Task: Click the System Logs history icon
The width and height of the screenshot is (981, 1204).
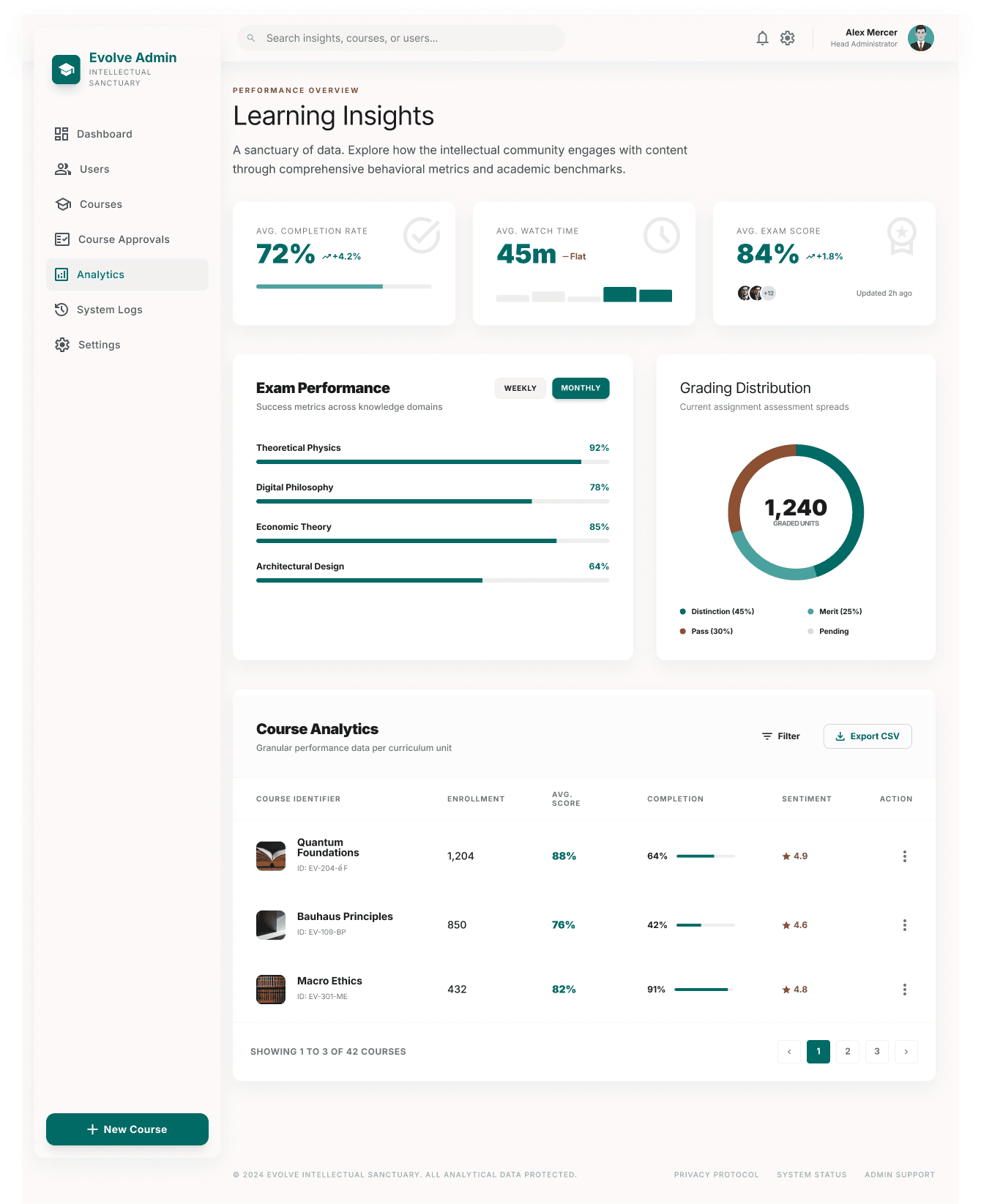Action: tap(61, 310)
